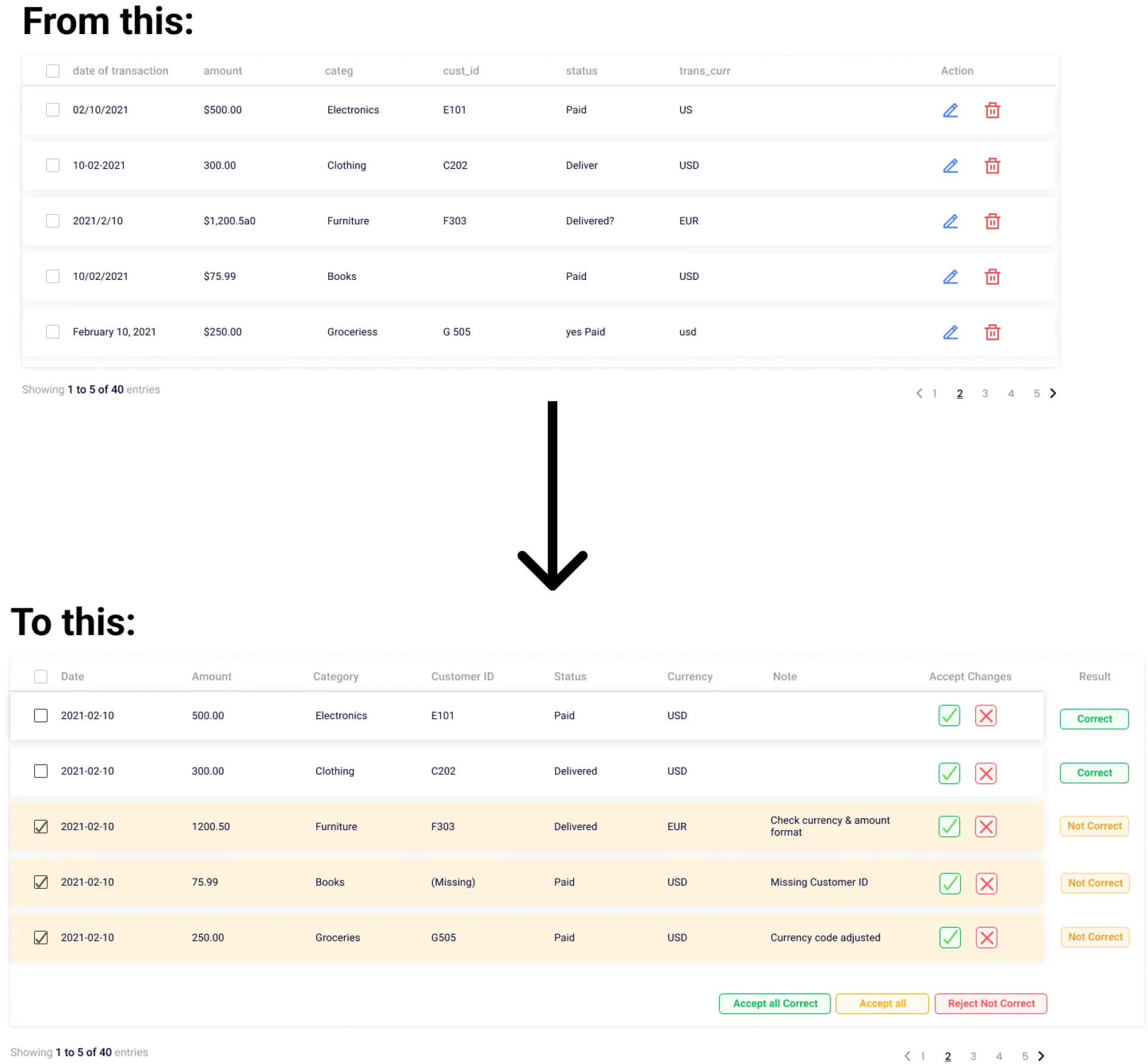
Task: Delete the 10-02-2021 Clothing row
Action: click(x=992, y=166)
